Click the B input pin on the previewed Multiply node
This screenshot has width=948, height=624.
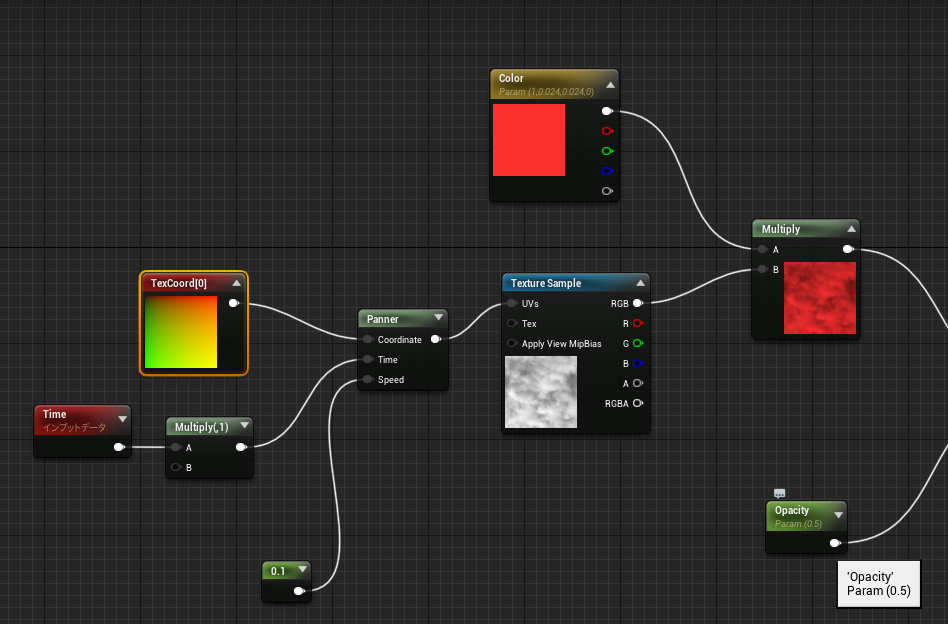click(x=762, y=270)
